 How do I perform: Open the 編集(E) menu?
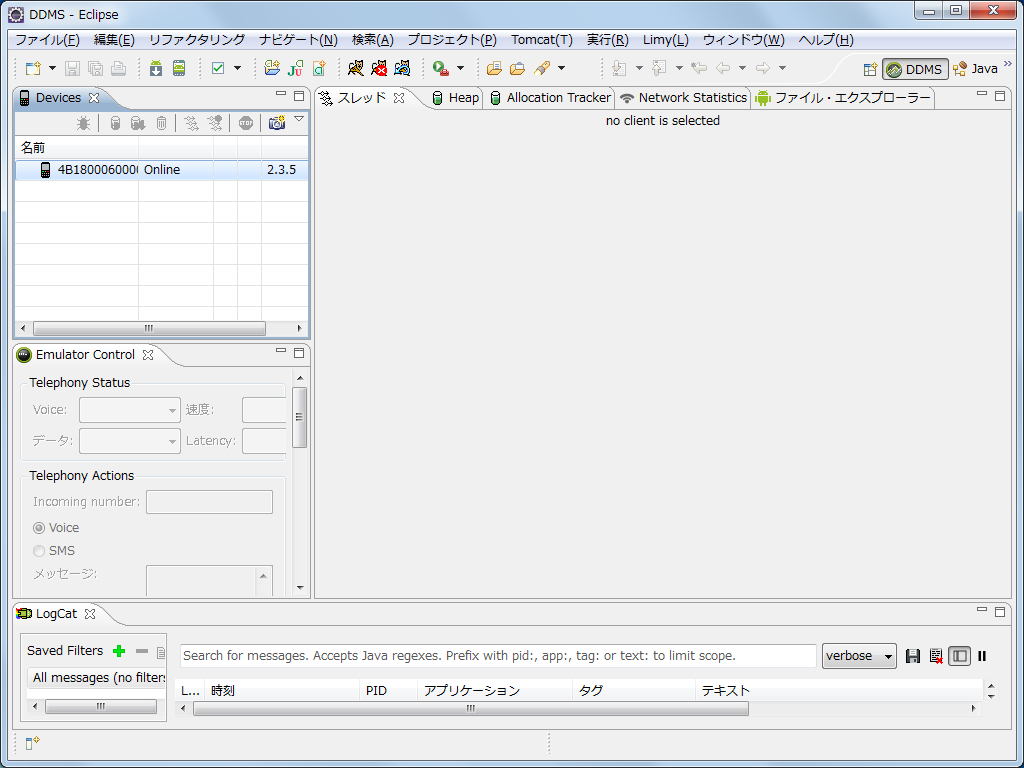coord(114,40)
